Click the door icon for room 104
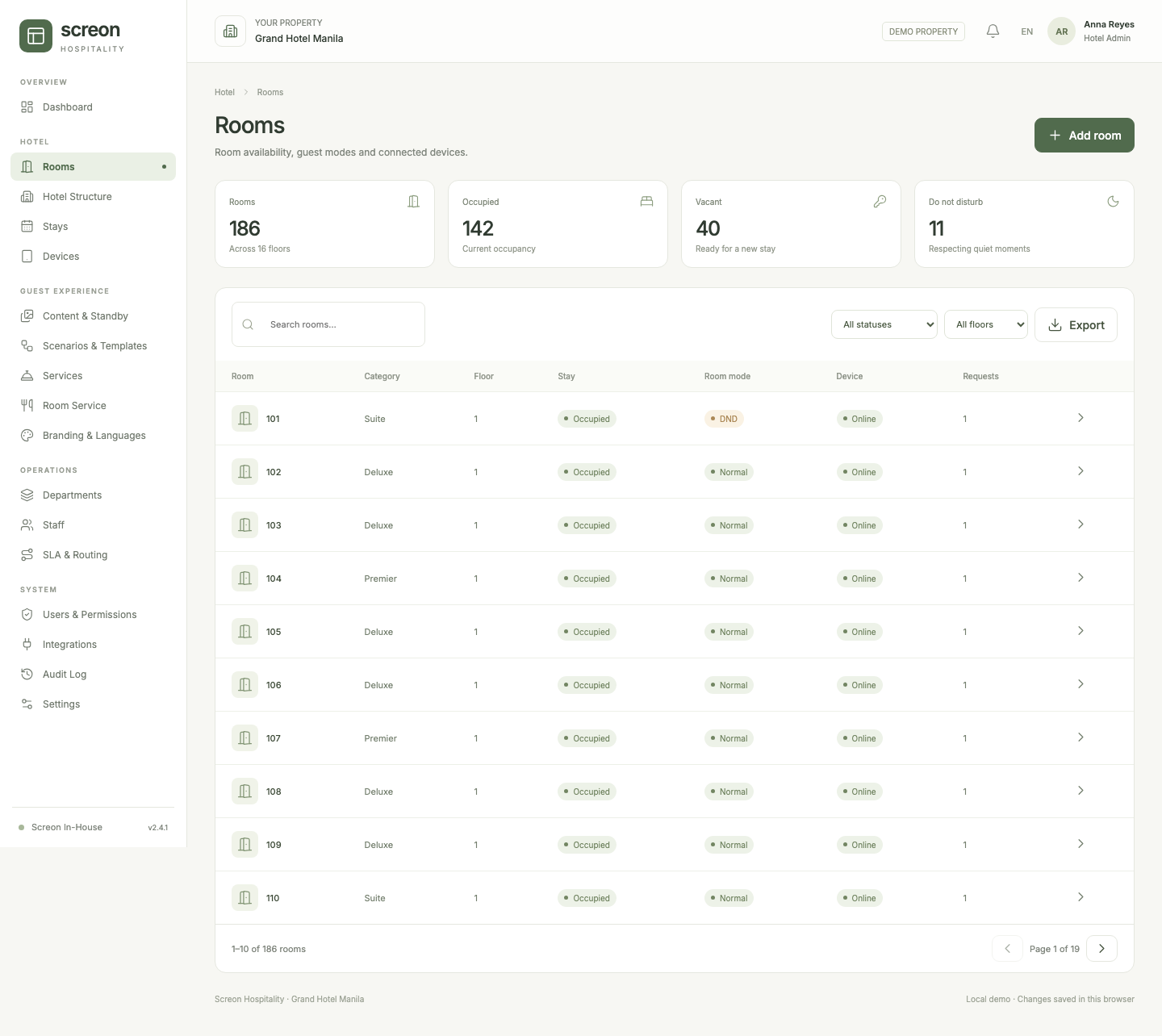This screenshot has width=1162, height=1036. (245, 579)
